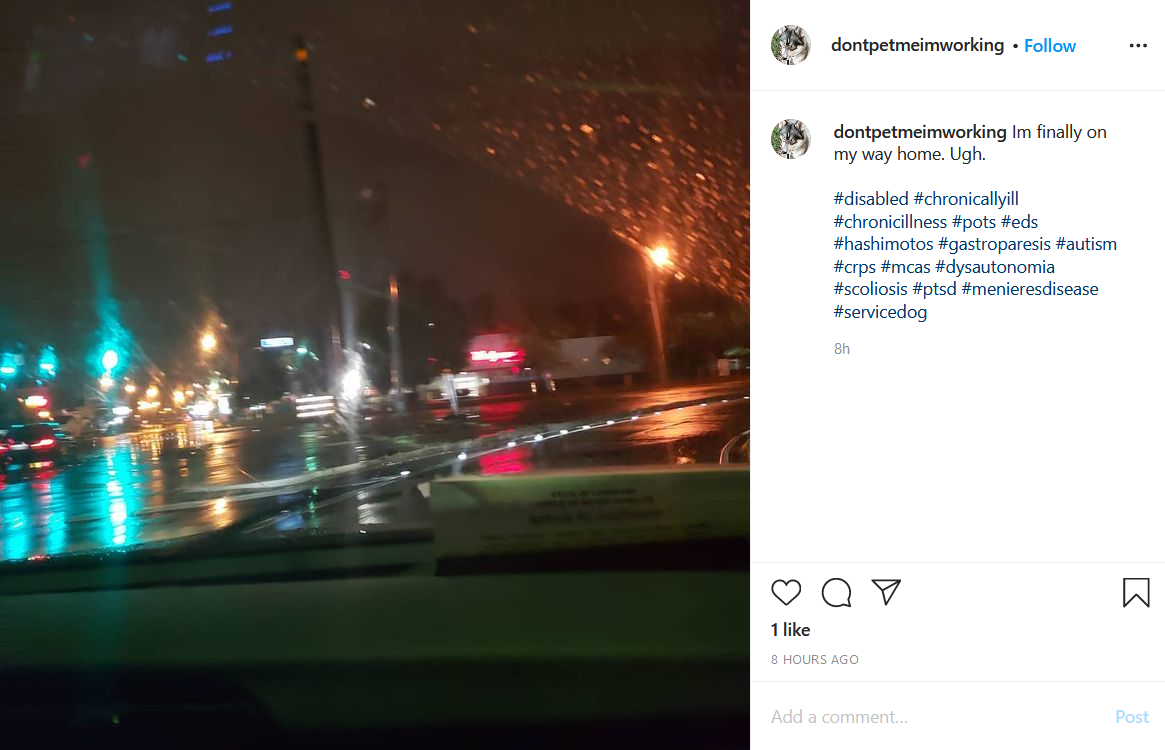Viewport: 1165px width, 750px height.
Task: Follow the dontpetmeimworking account
Action: point(1049,45)
